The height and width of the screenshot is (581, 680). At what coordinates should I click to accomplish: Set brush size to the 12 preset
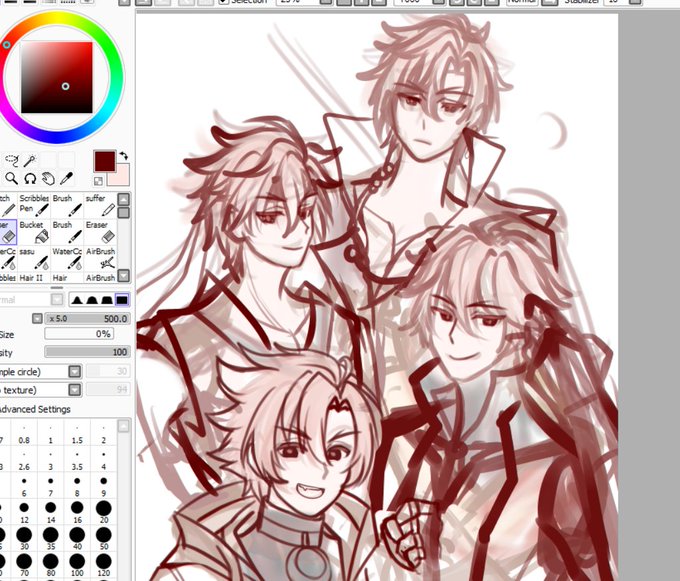click(24, 512)
